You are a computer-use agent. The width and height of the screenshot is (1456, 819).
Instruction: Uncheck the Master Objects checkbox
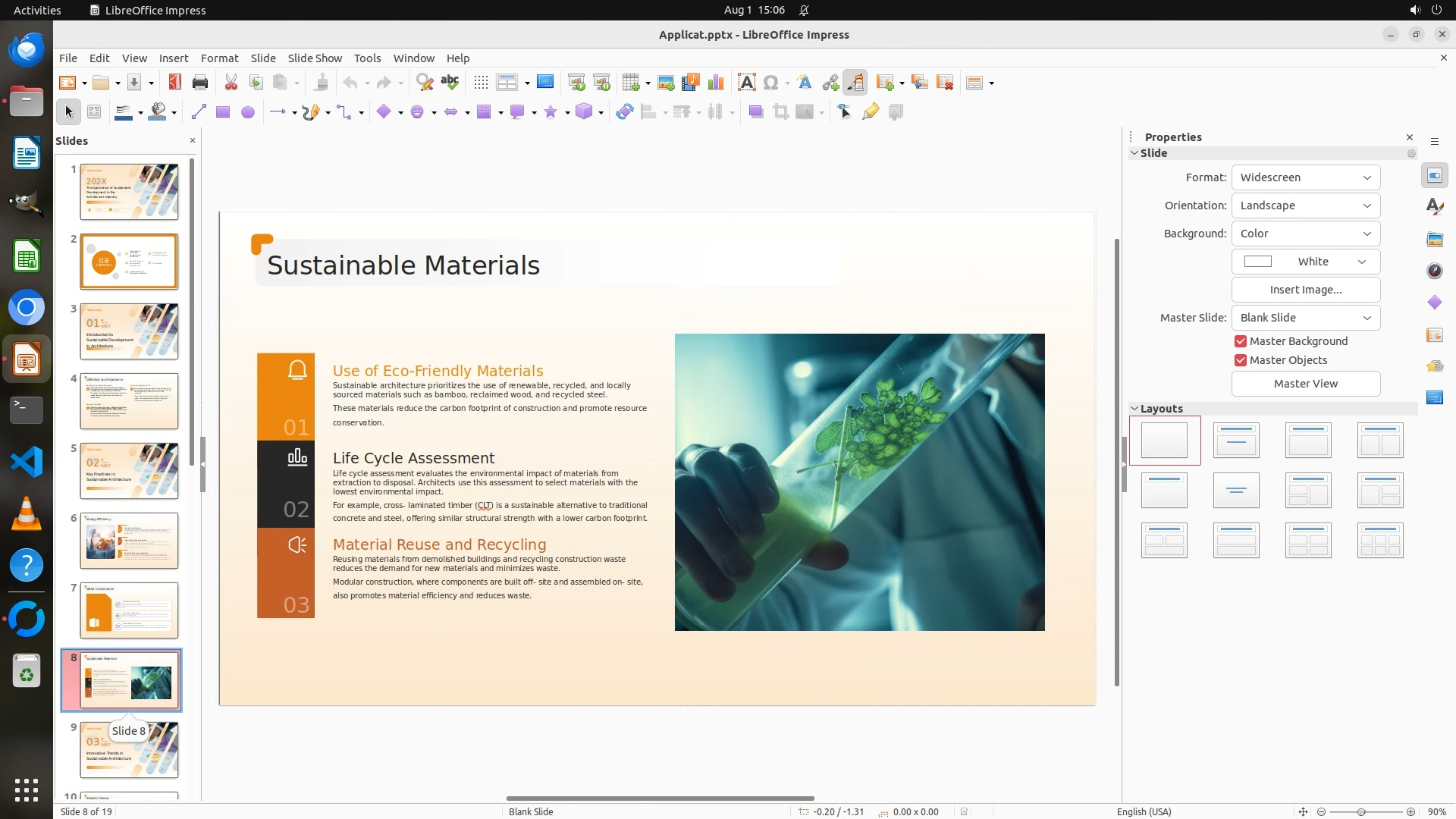coord(1241,360)
